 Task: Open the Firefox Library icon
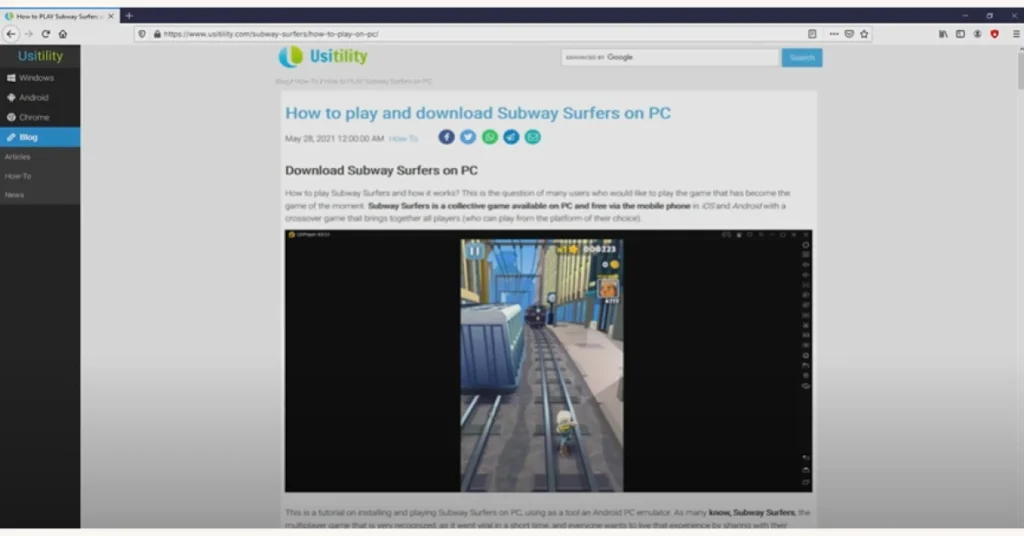[943, 34]
